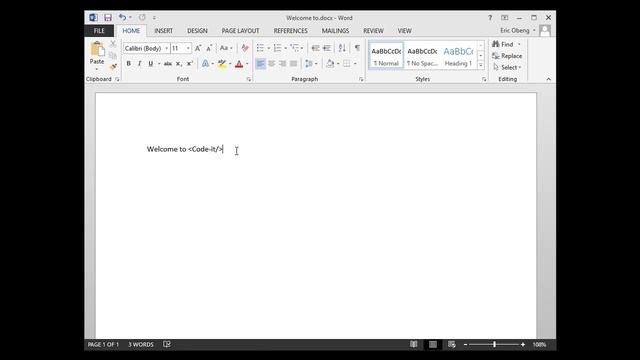Click the Redo icon in Quick Access toolbar
640x360 pixels.
tap(142, 17)
